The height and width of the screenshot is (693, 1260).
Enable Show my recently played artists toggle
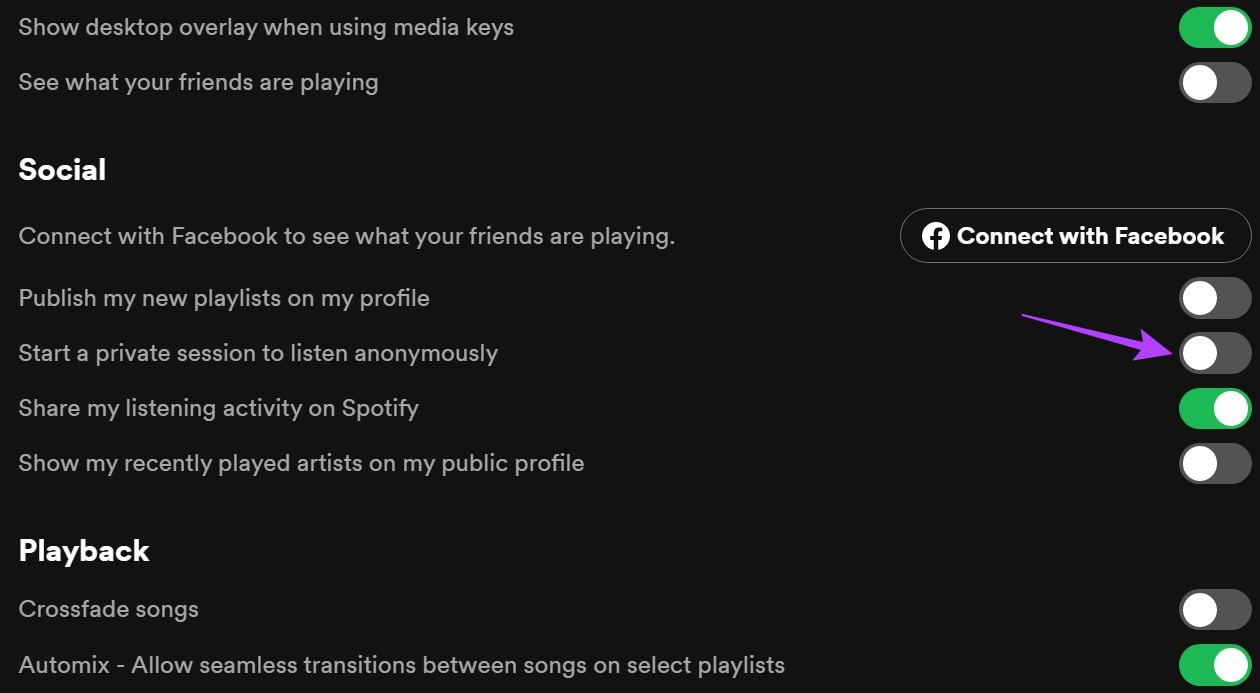coord(1215,463)
